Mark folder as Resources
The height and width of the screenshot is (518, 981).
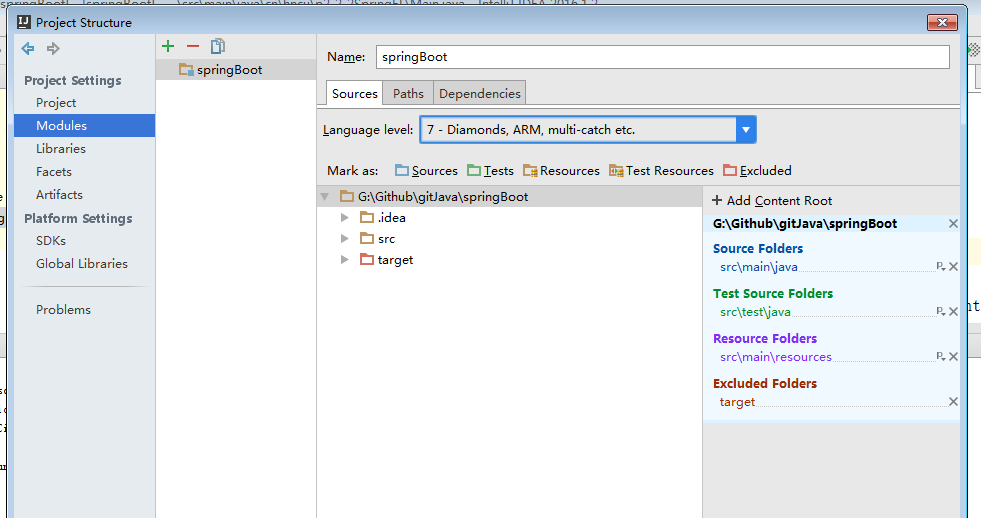561,171
